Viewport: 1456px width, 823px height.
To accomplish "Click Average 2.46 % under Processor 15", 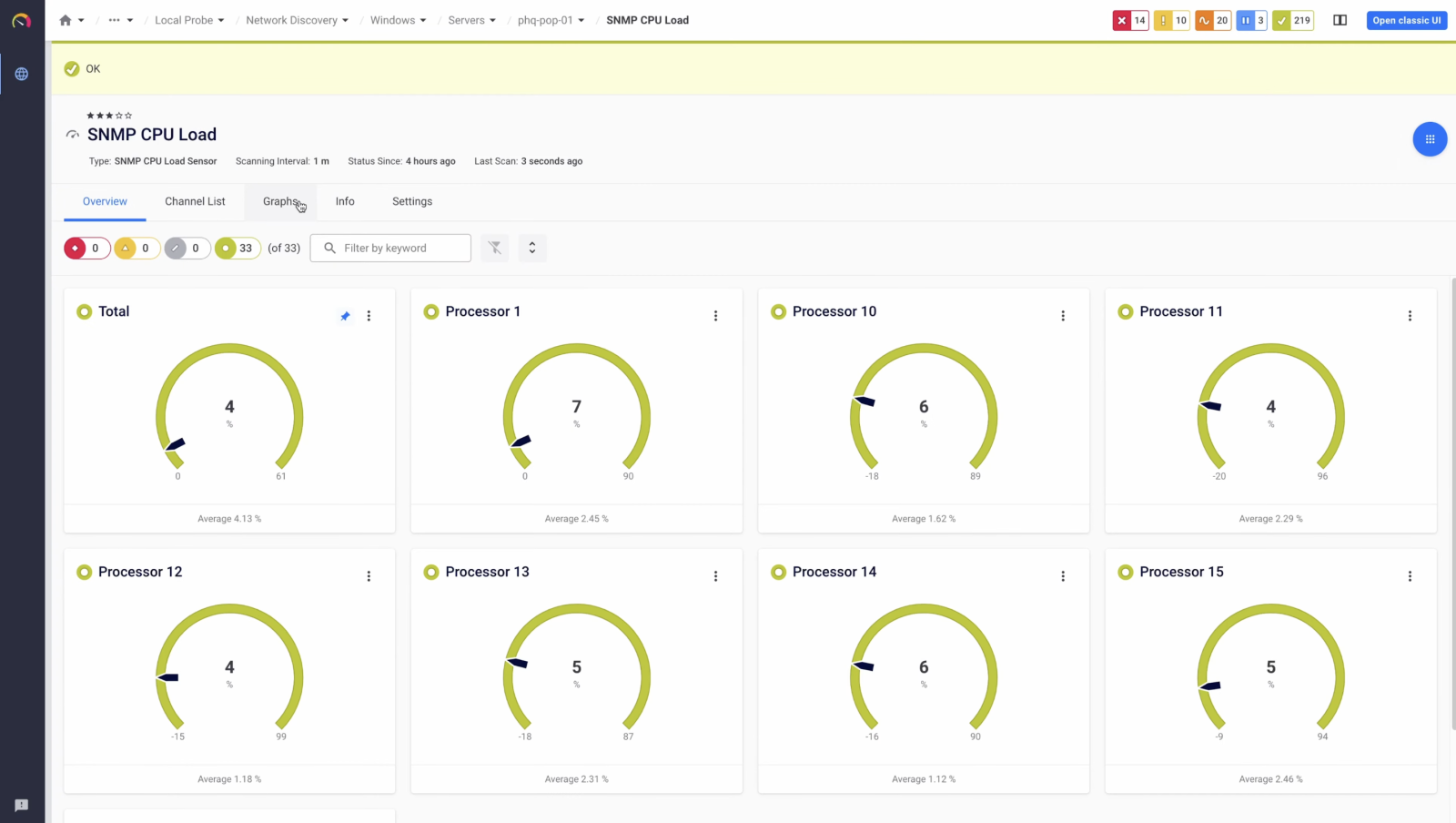I will pyautogui.click(x=1271, y=779).
